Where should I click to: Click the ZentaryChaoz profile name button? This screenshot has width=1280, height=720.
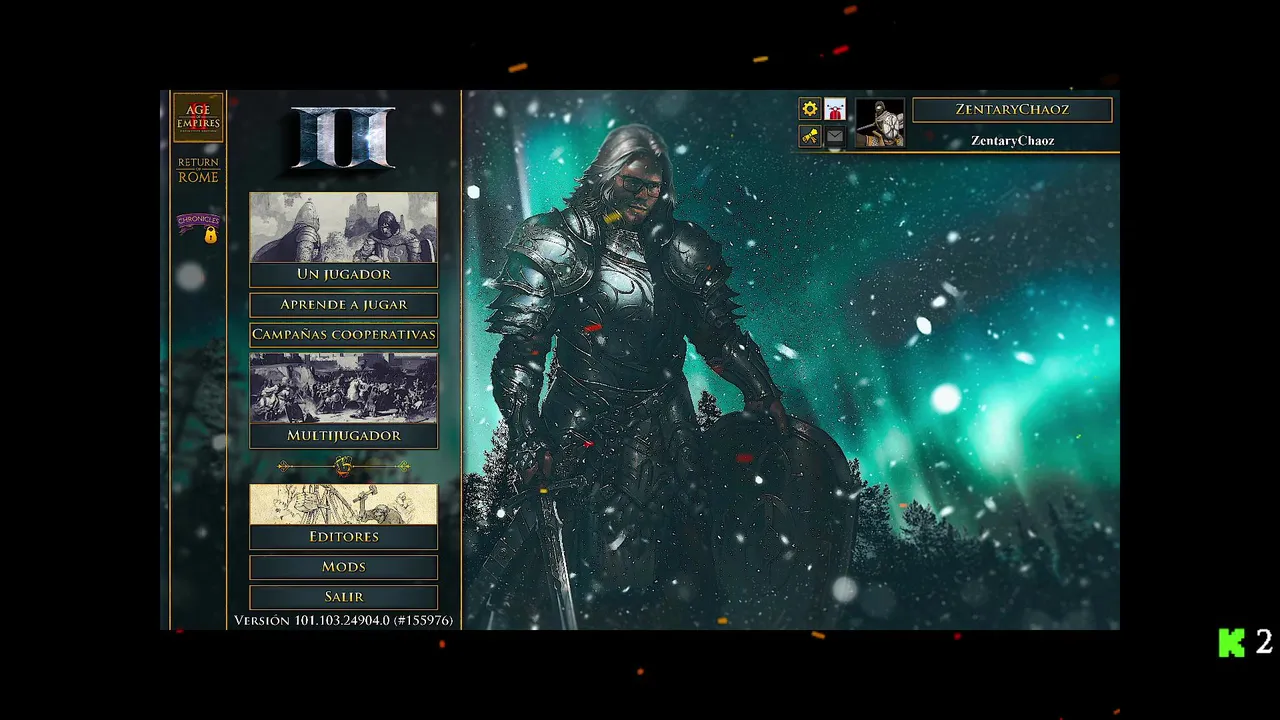1012,109
